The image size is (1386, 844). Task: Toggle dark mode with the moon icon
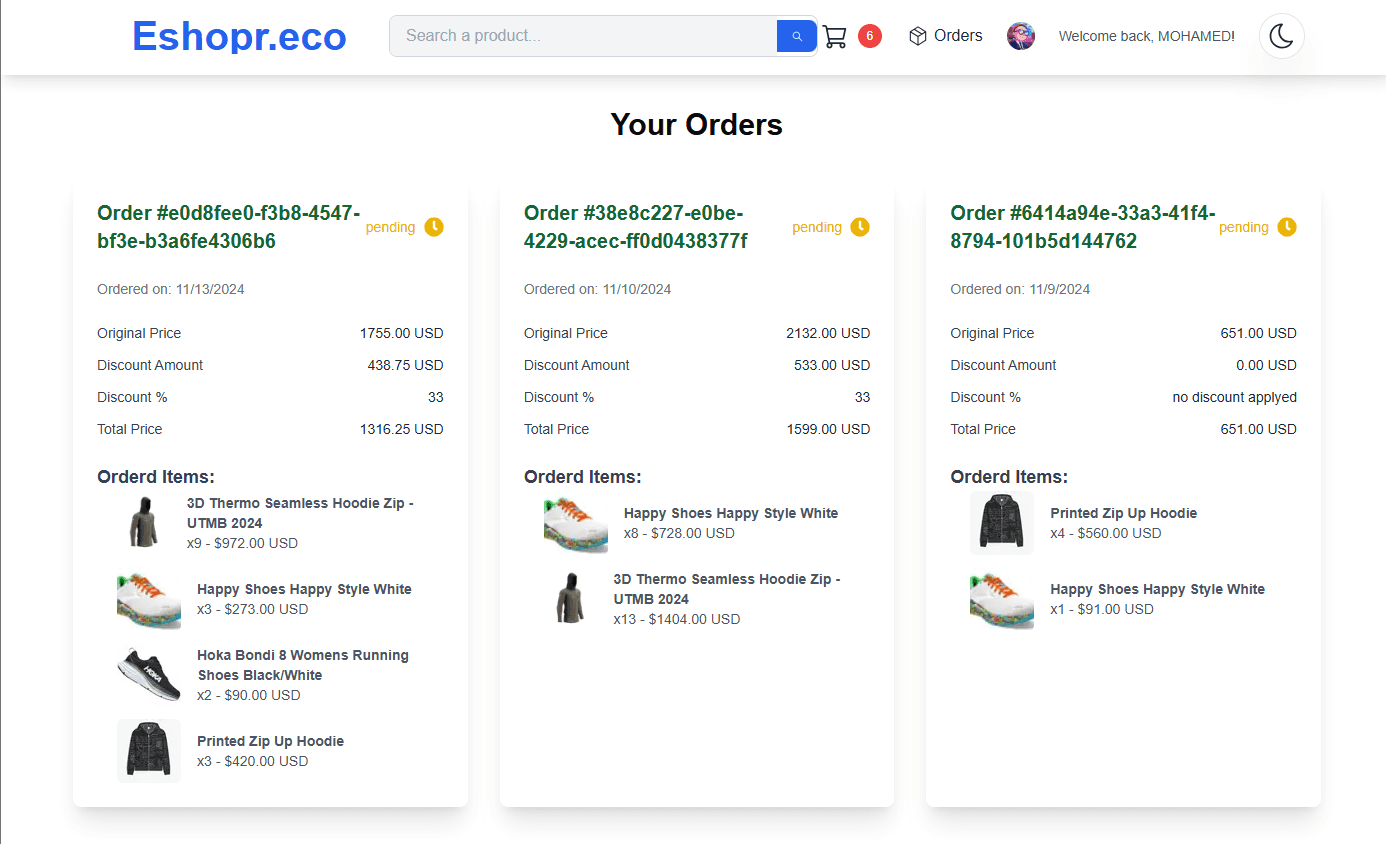tap(1281, 35)
